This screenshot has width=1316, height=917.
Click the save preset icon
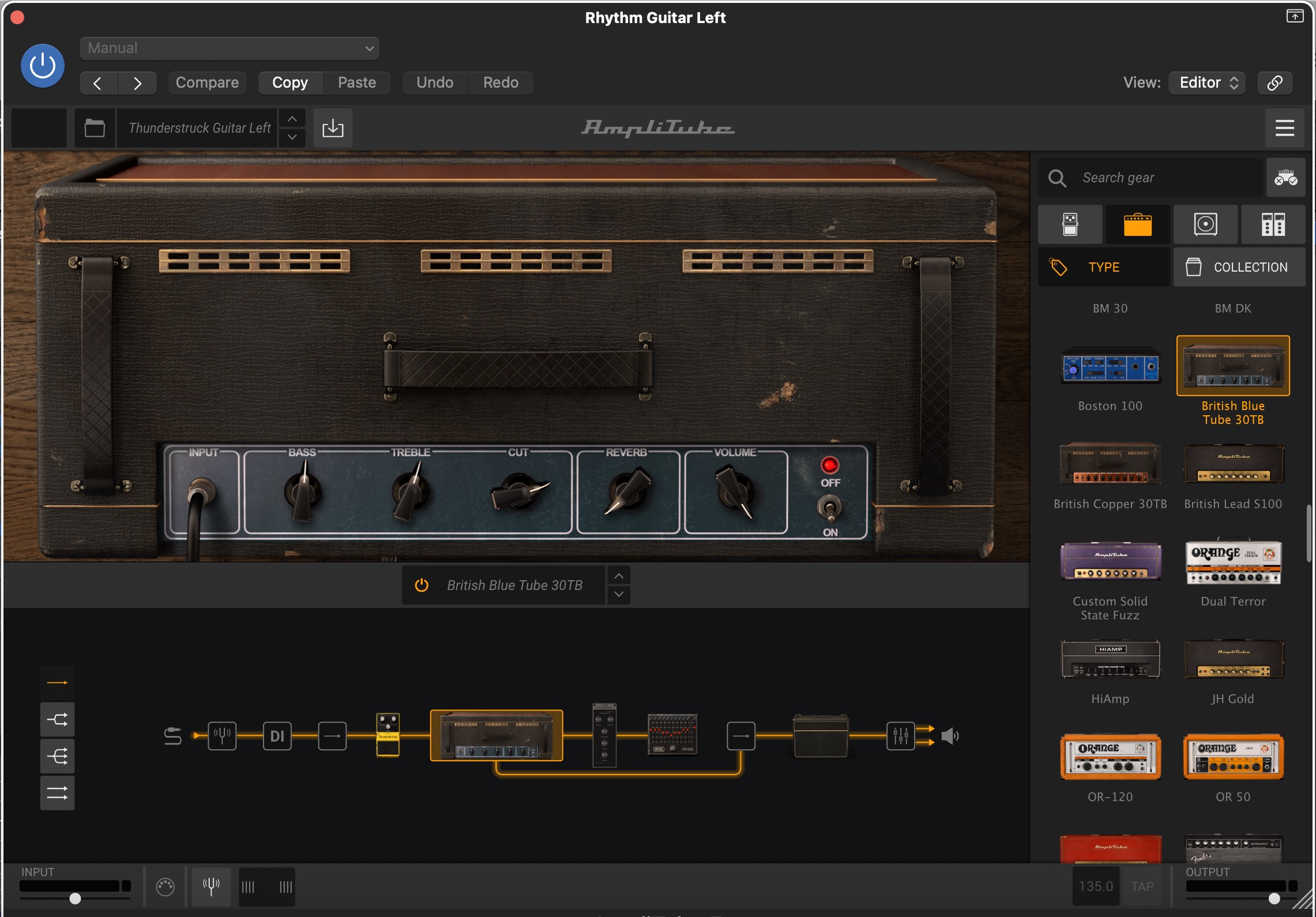tap(333, 128)
